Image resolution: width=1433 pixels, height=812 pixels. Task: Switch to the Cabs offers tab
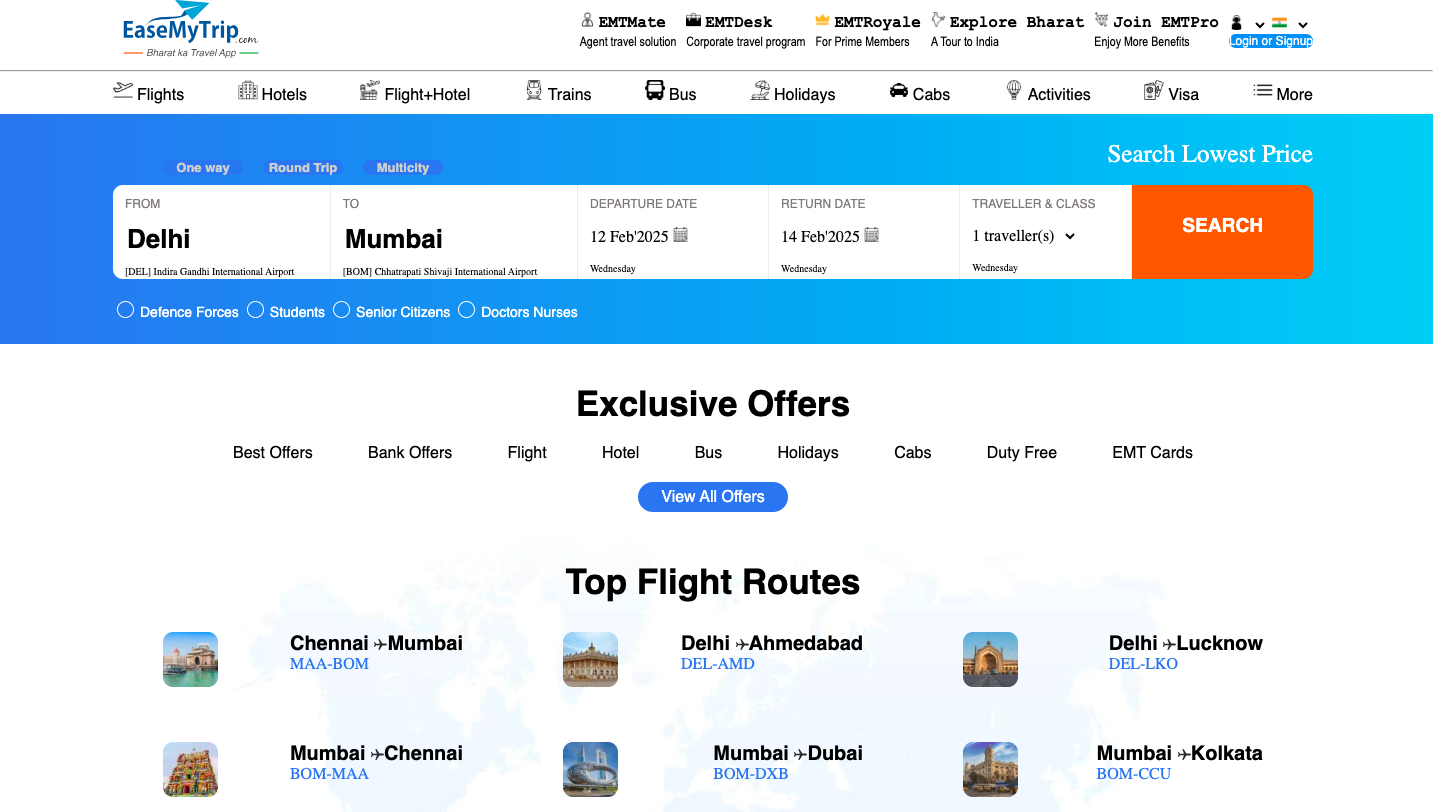coord(913,452)
